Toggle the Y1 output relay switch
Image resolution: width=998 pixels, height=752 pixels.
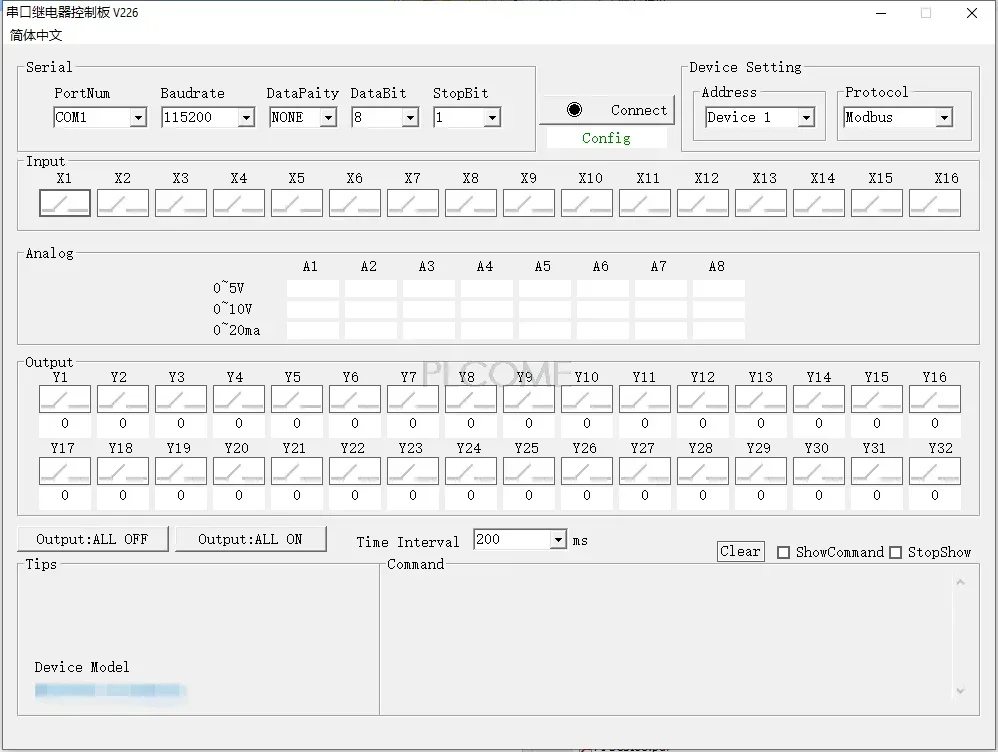pos(65,400)
